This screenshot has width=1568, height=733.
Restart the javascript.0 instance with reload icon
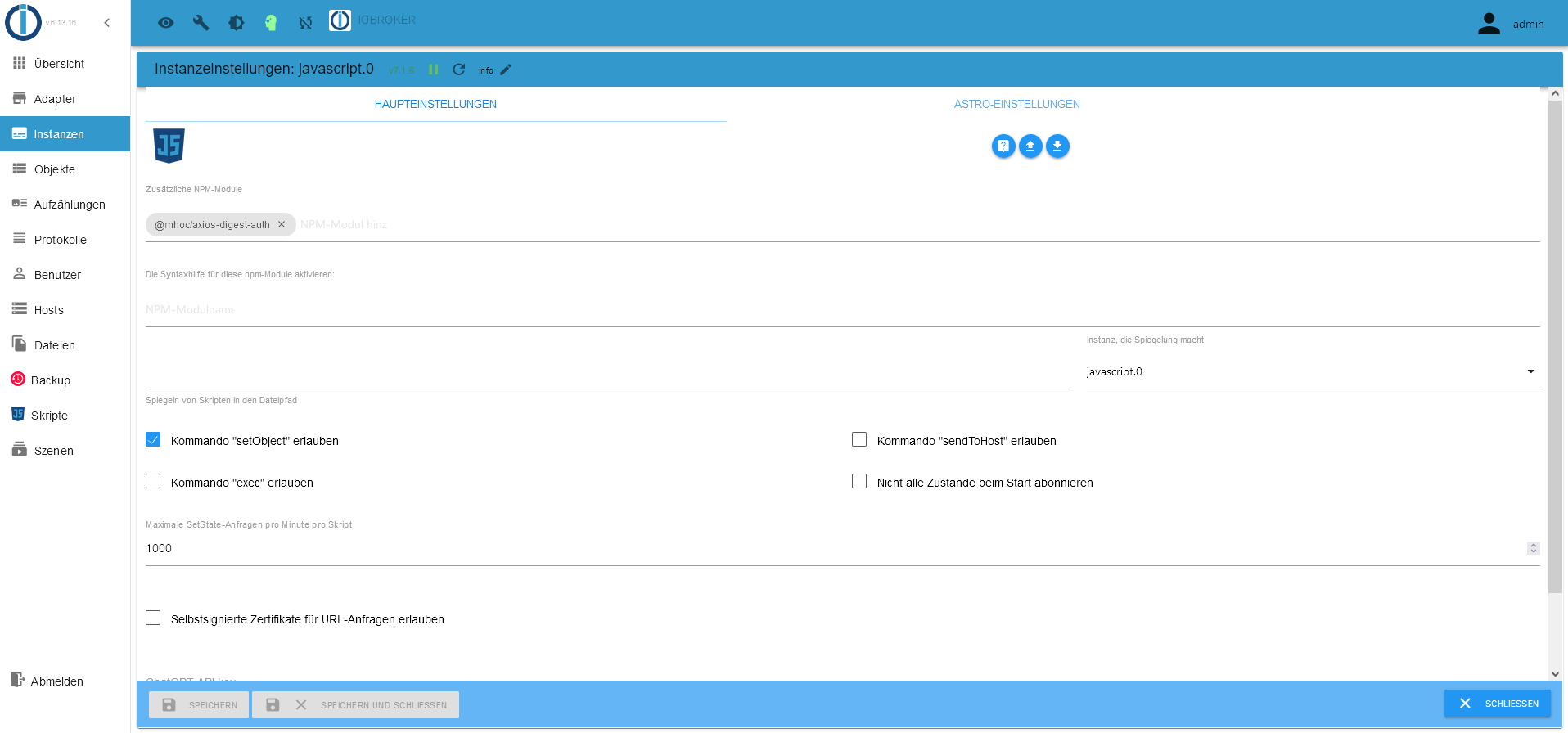tap(459, 70)
